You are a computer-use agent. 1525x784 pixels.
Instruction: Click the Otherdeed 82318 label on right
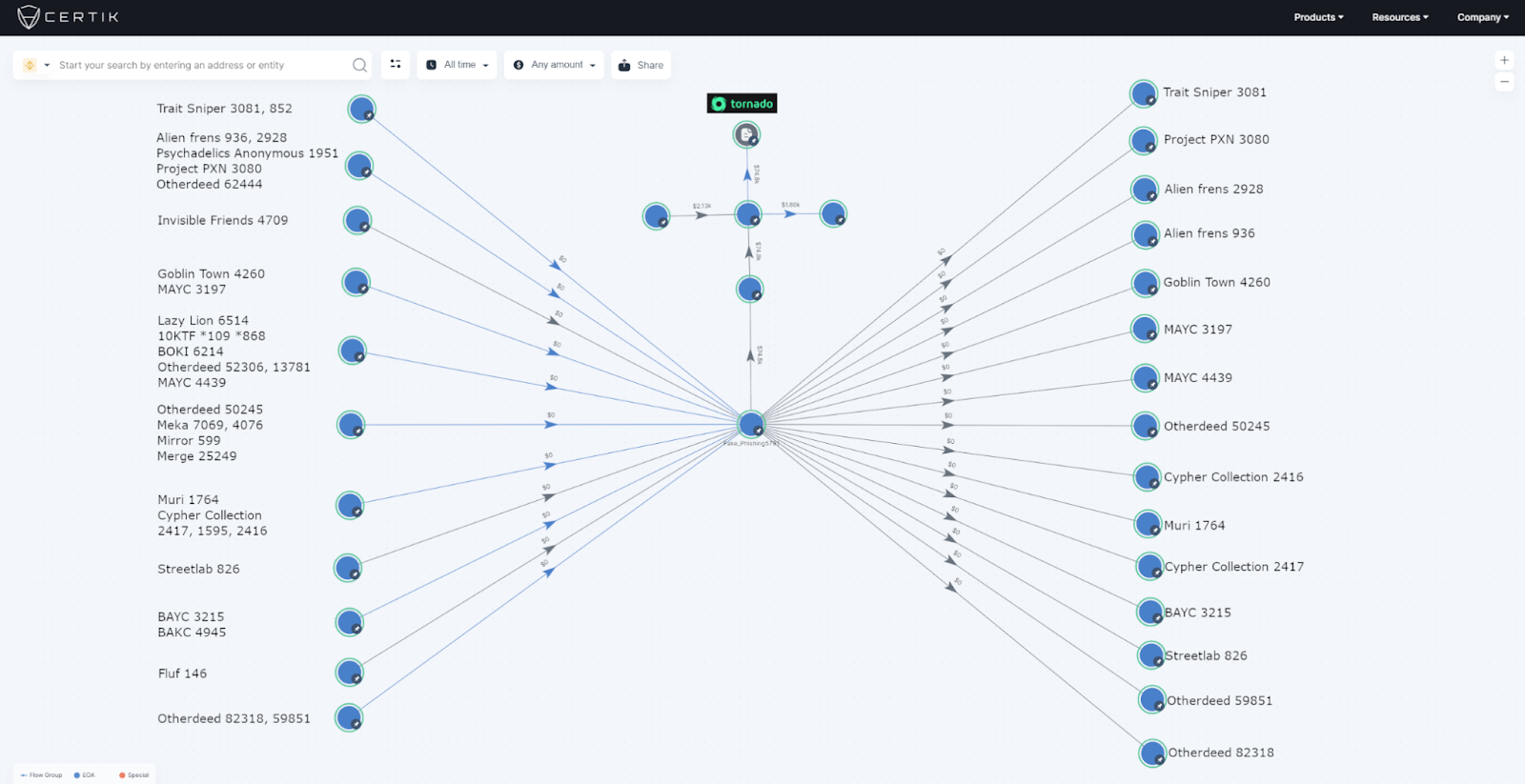(x=1221, y=753)
